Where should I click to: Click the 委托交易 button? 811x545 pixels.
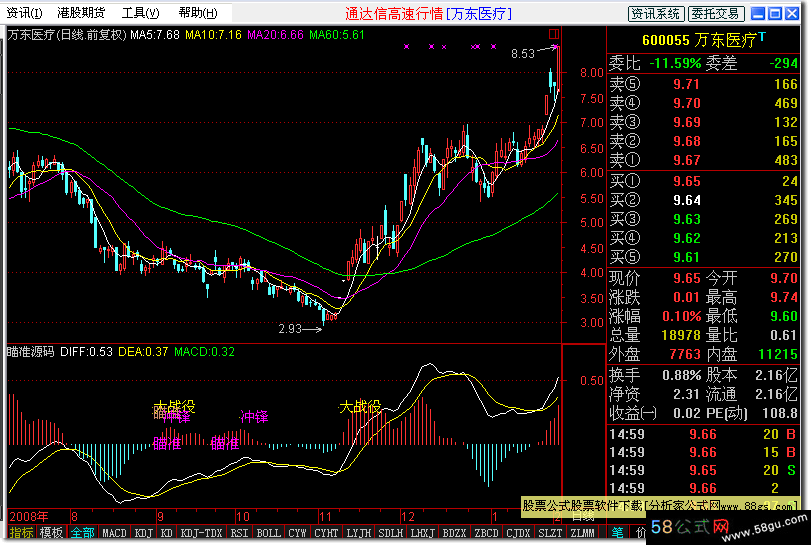click(716, 13)
